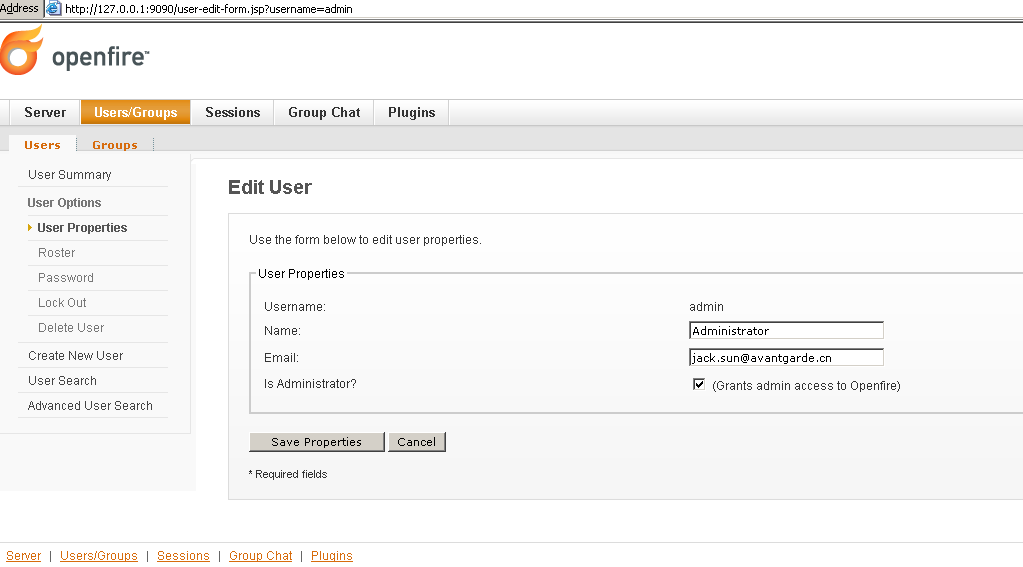
Task: Select User Properties in sidebar
Action: point(82,228)
